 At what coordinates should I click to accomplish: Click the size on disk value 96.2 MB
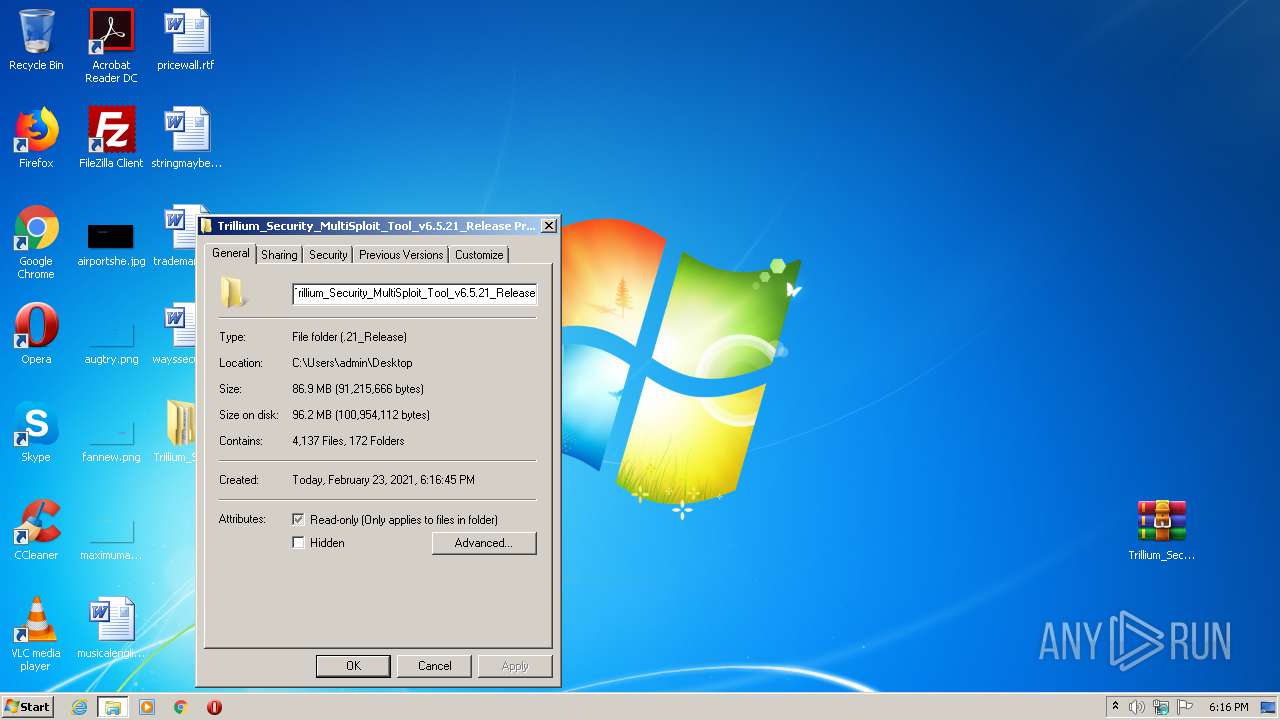[x=361, y=415]
